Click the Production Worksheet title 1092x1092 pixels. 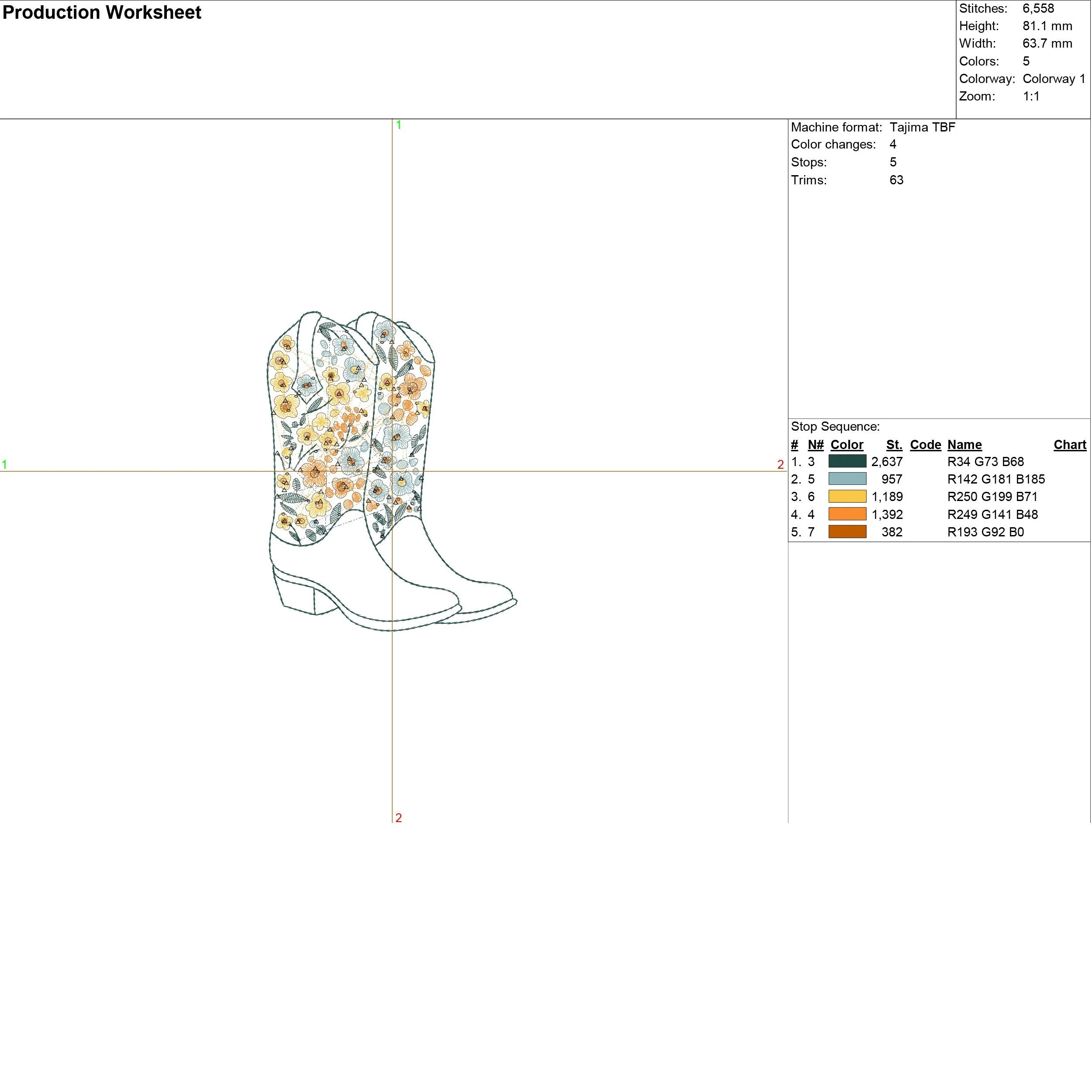[102, 12]
